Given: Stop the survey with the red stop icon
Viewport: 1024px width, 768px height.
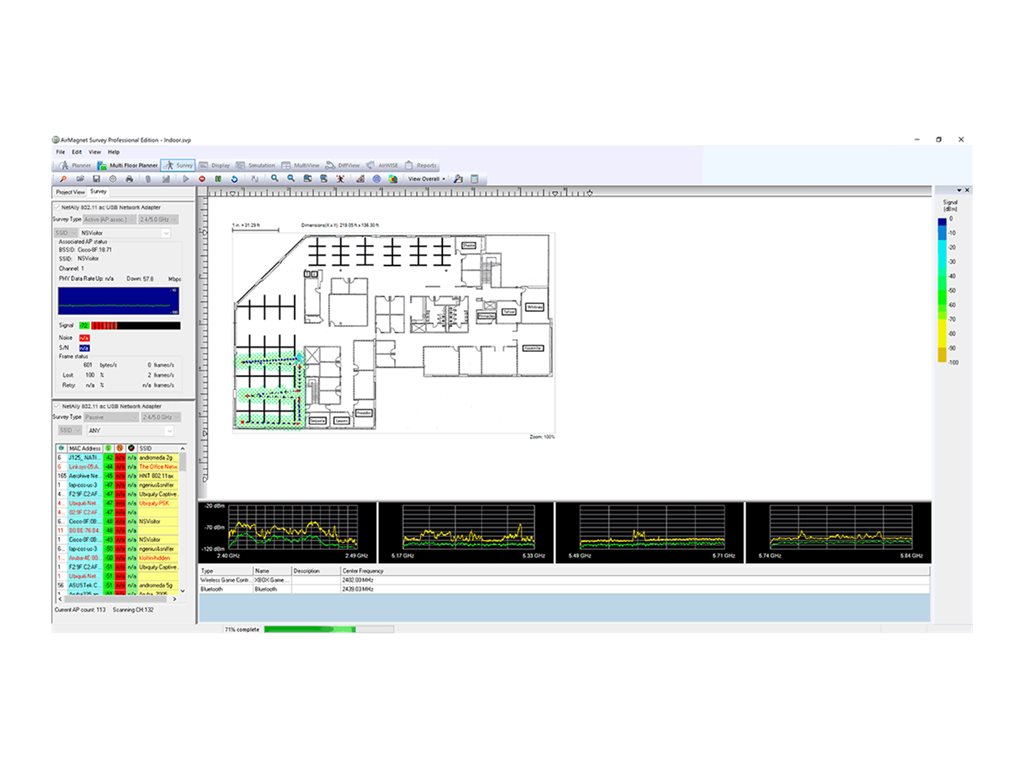Looking at the screenshot, I should coord(202,179).
